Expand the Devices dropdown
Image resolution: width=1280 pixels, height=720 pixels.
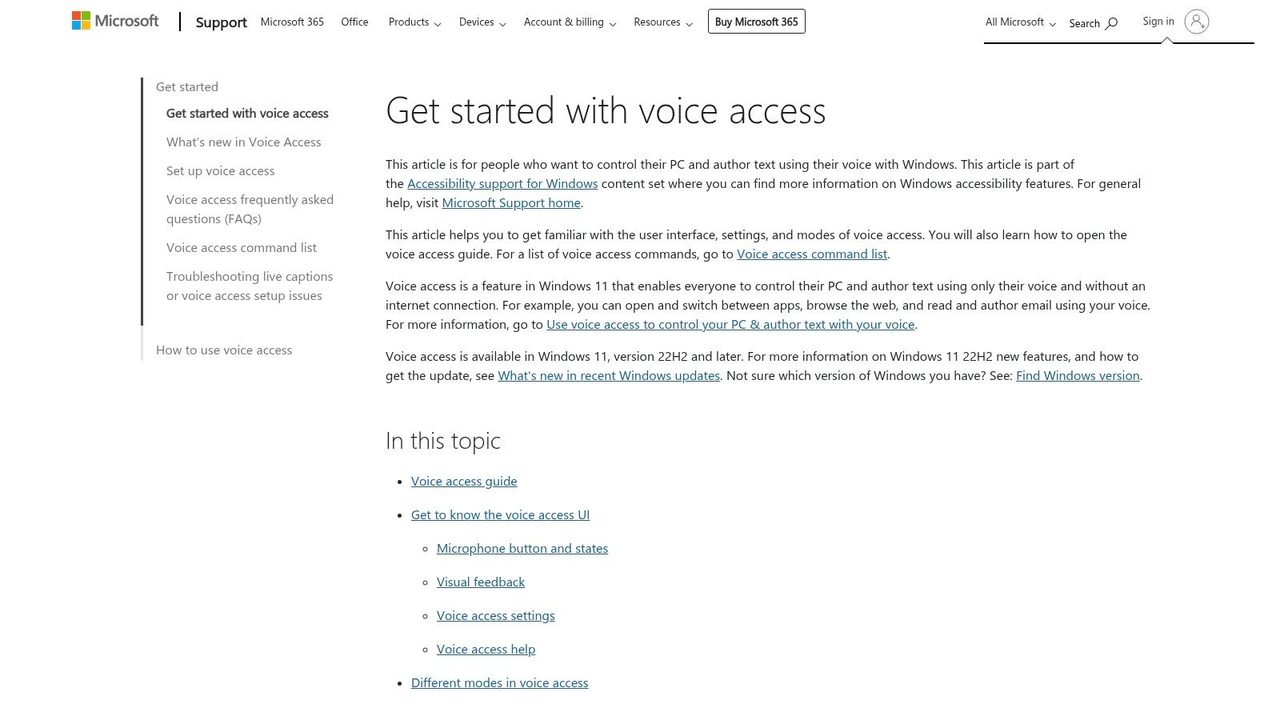482,22
